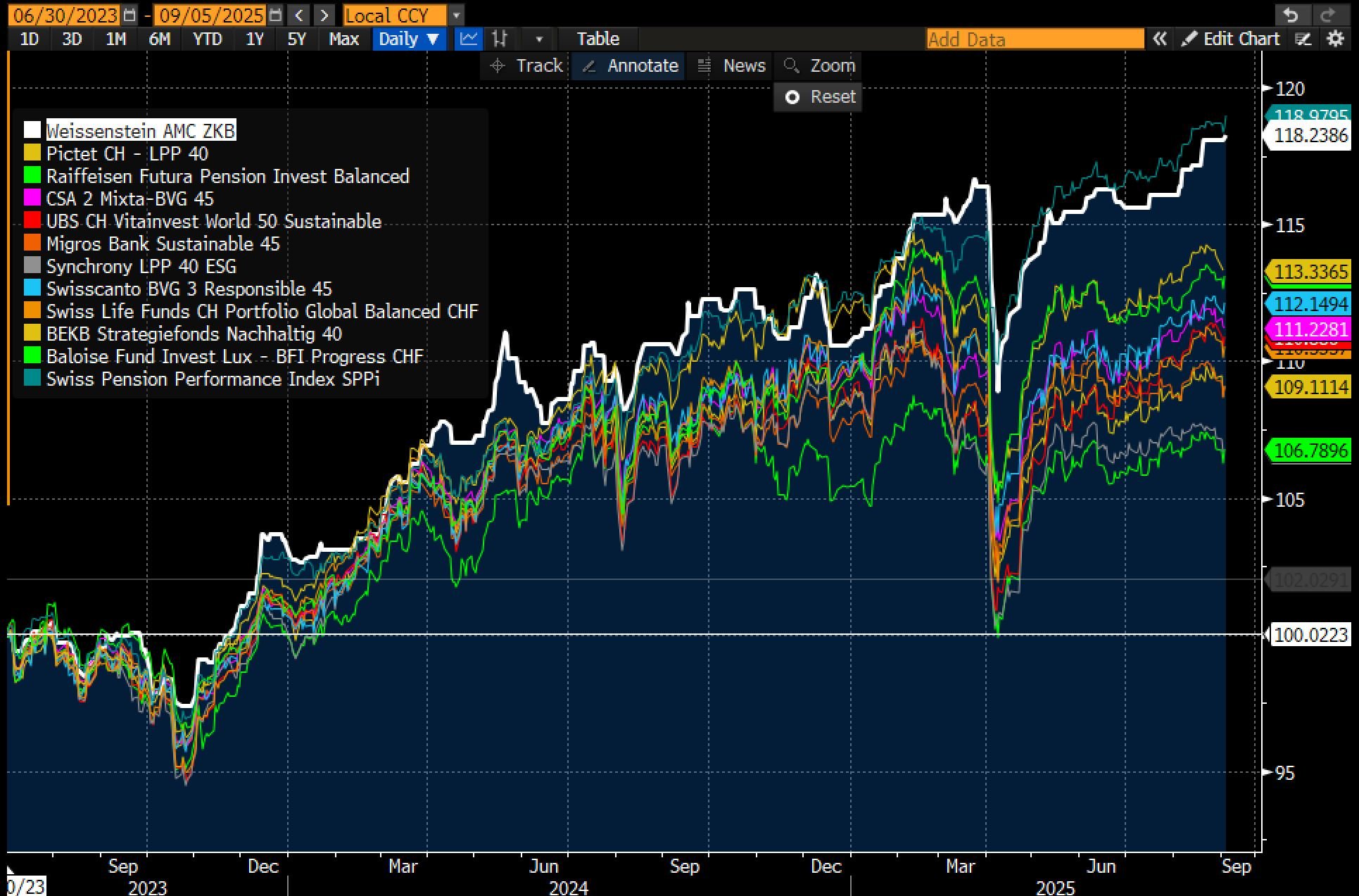
Task: Undo the last chart change
Action: (x=1291, y=15)
